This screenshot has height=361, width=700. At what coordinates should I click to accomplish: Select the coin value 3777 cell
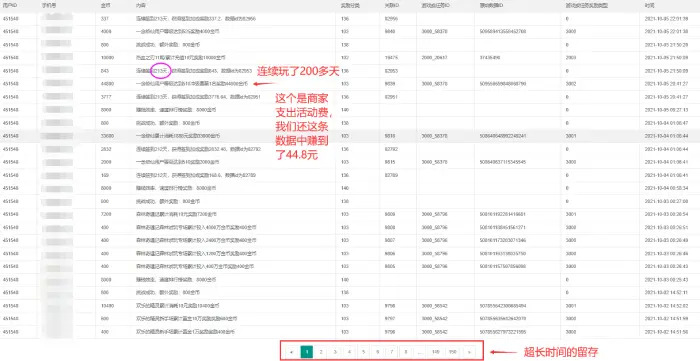(106, 96)
